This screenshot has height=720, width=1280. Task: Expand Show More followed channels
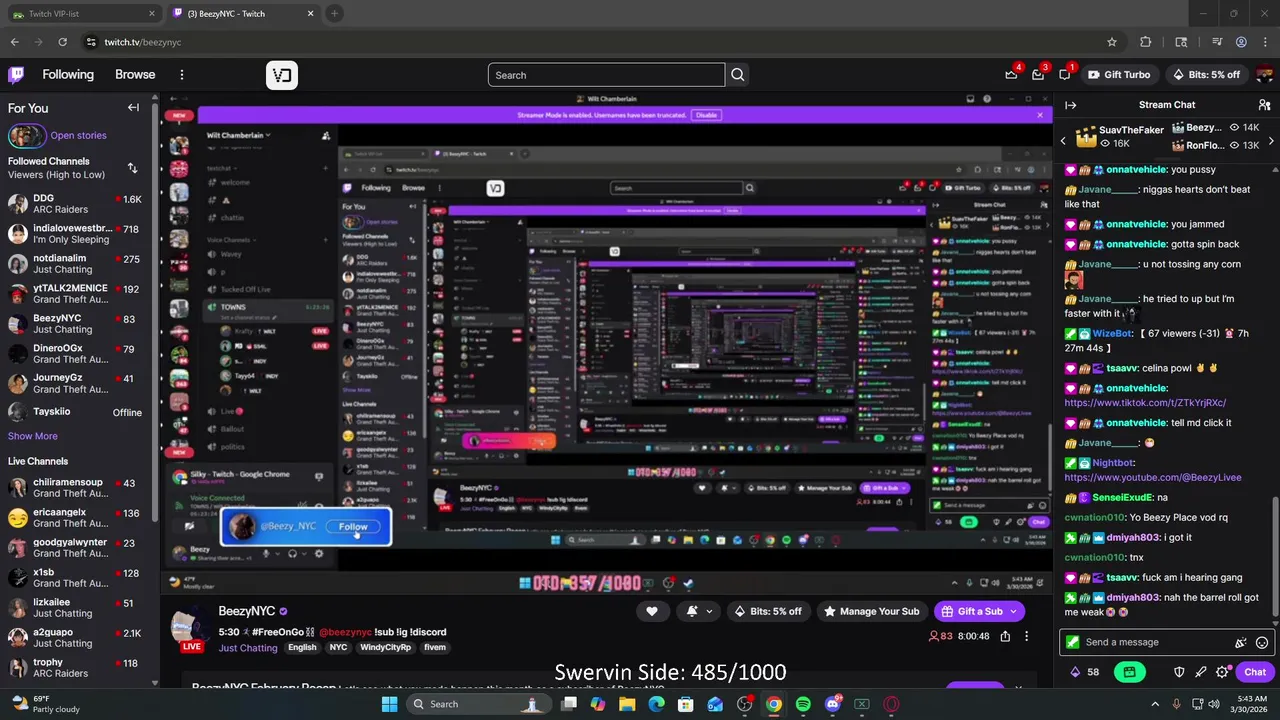pos(33,436)
